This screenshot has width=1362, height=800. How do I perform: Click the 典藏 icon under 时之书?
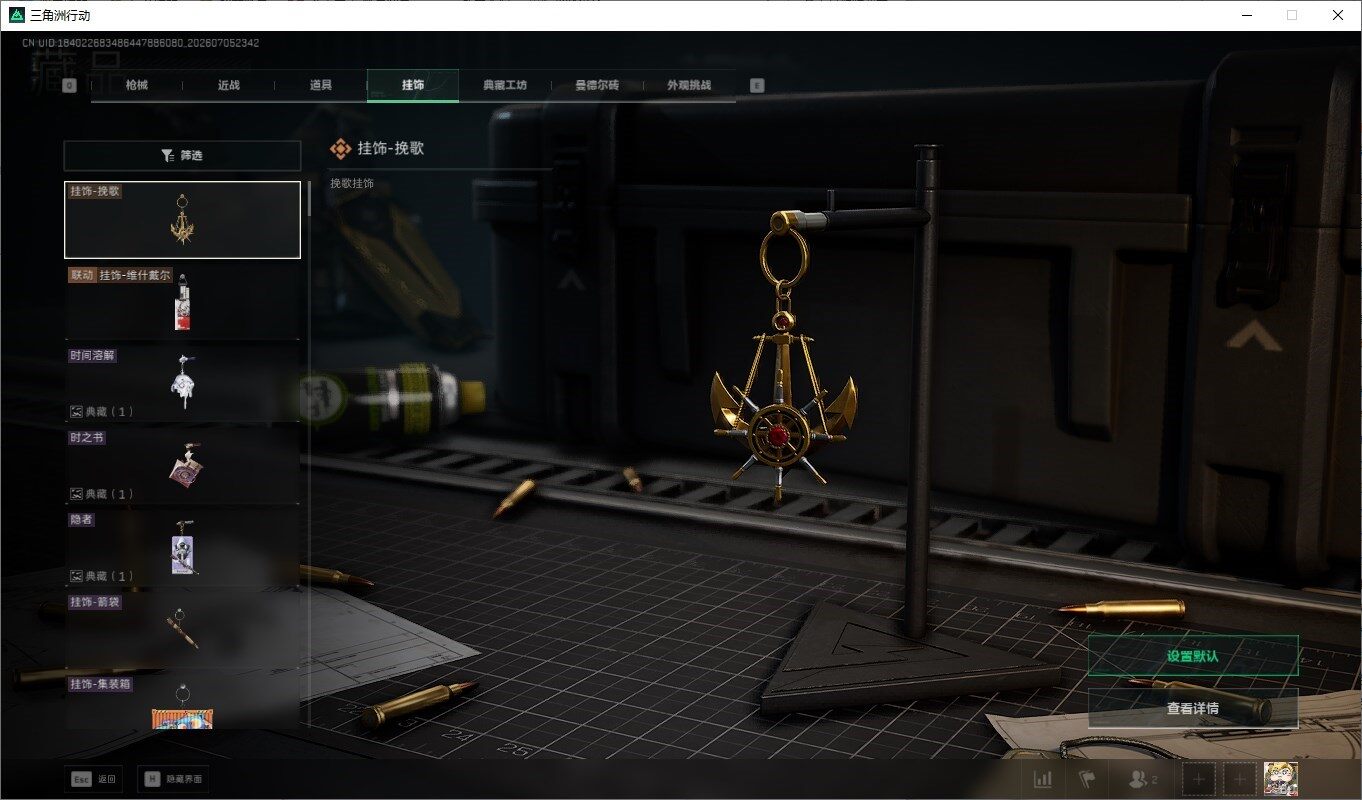[76, 494]
